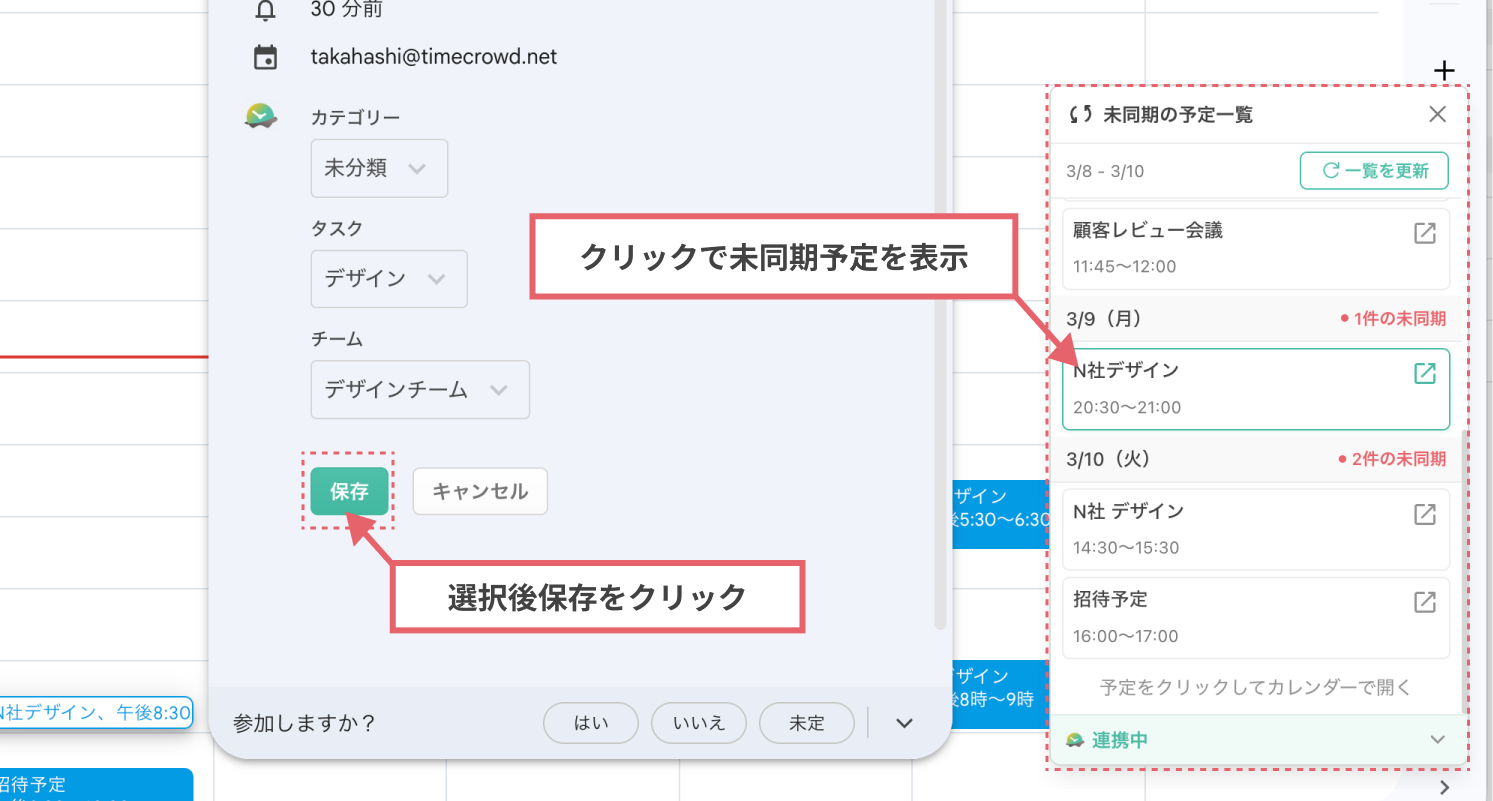
Task: Collapse the 連携中 section chevron
Action: click(1437, 740)
